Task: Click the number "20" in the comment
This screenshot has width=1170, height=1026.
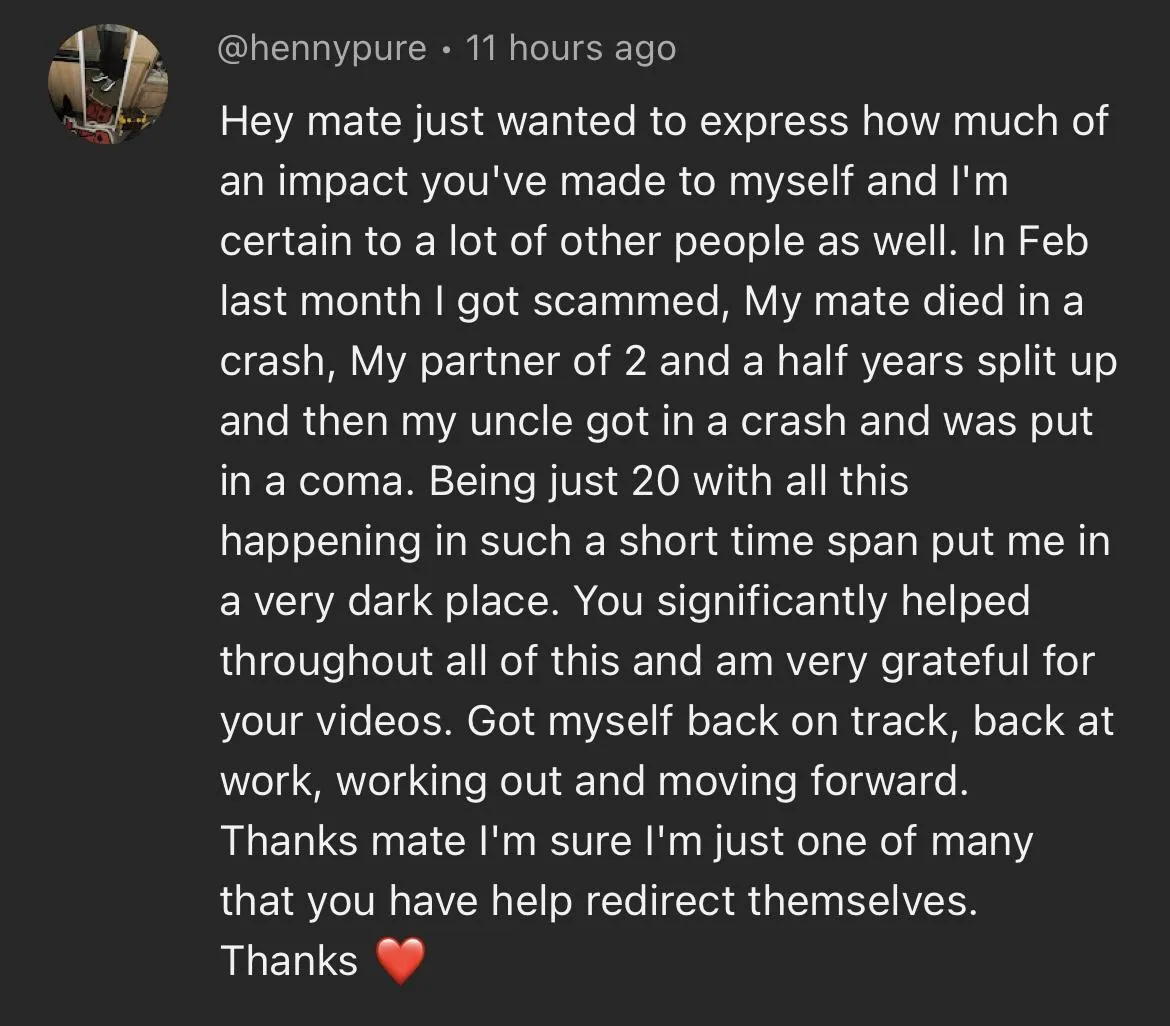Action: [x=656, y=481]
